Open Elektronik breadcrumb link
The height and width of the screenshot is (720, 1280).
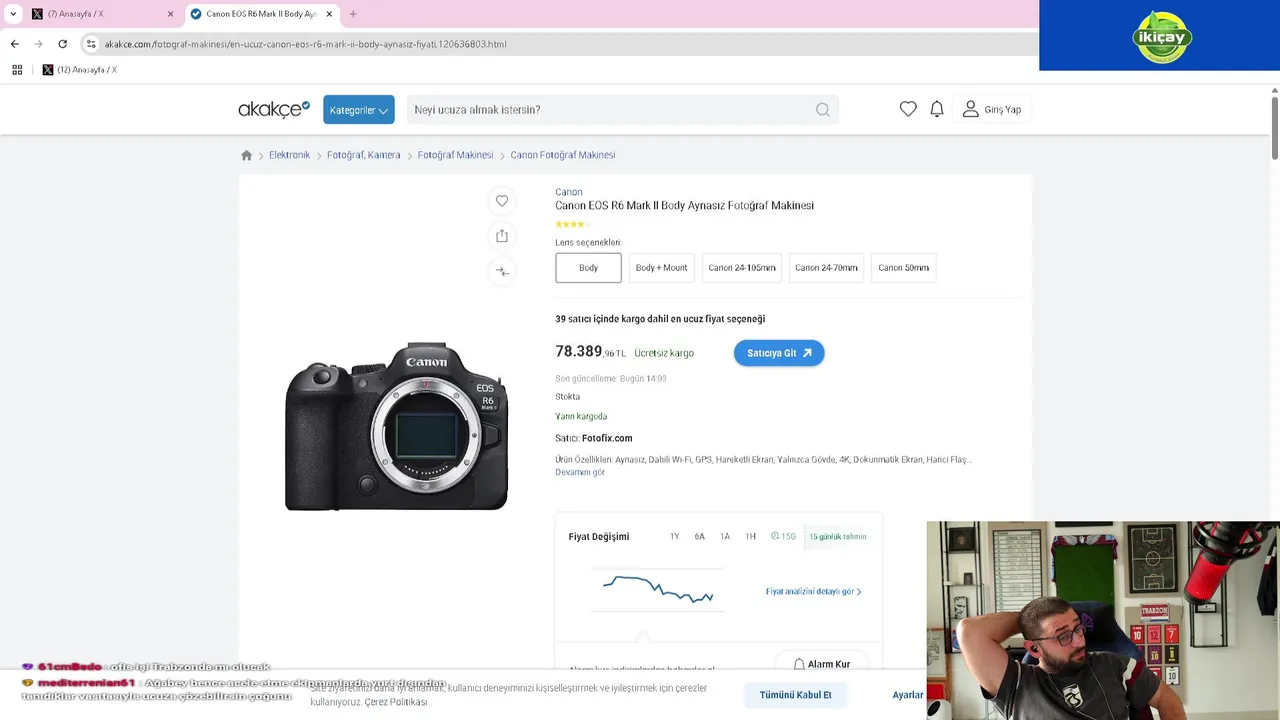(289, 155)
